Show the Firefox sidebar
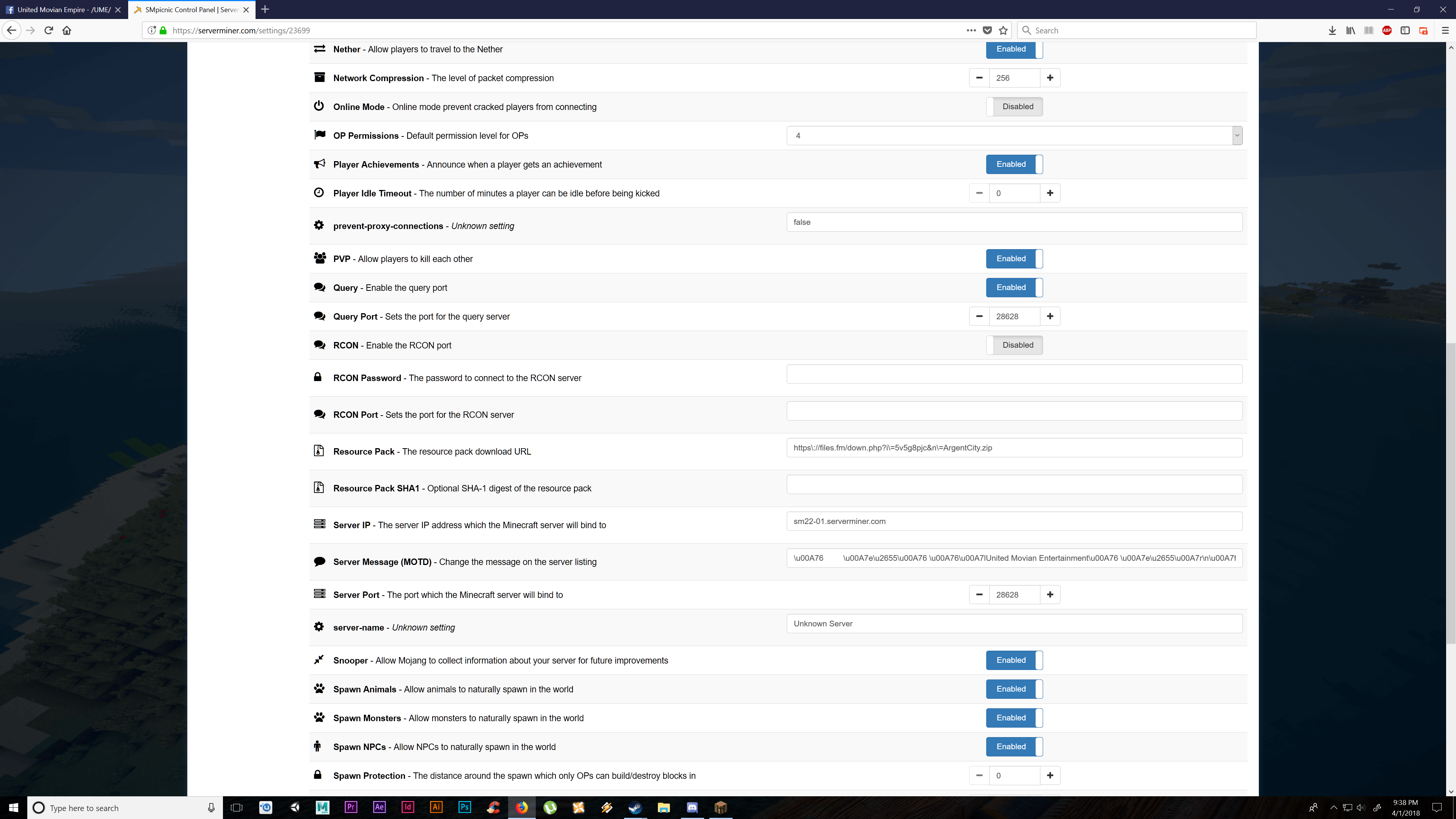 pos(1404,30)
